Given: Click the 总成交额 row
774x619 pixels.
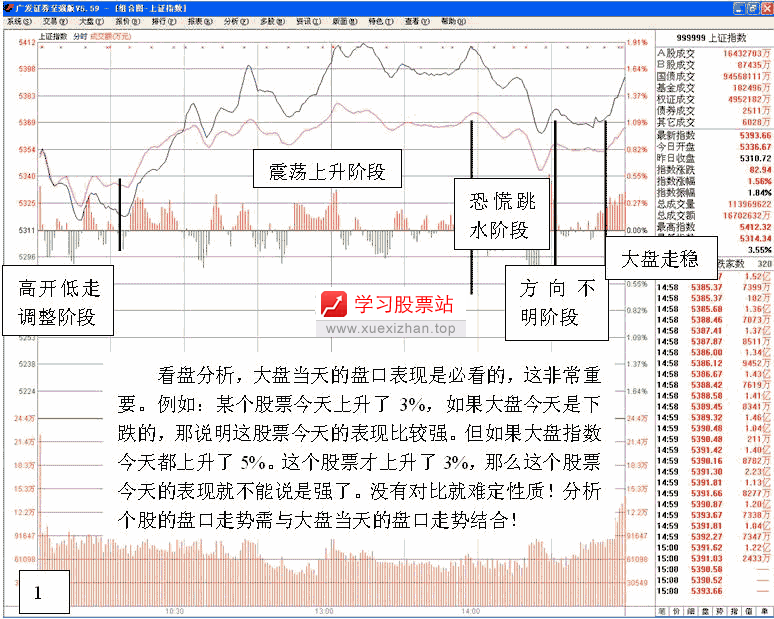Looking at the screenshot, I should coord(713,216).
